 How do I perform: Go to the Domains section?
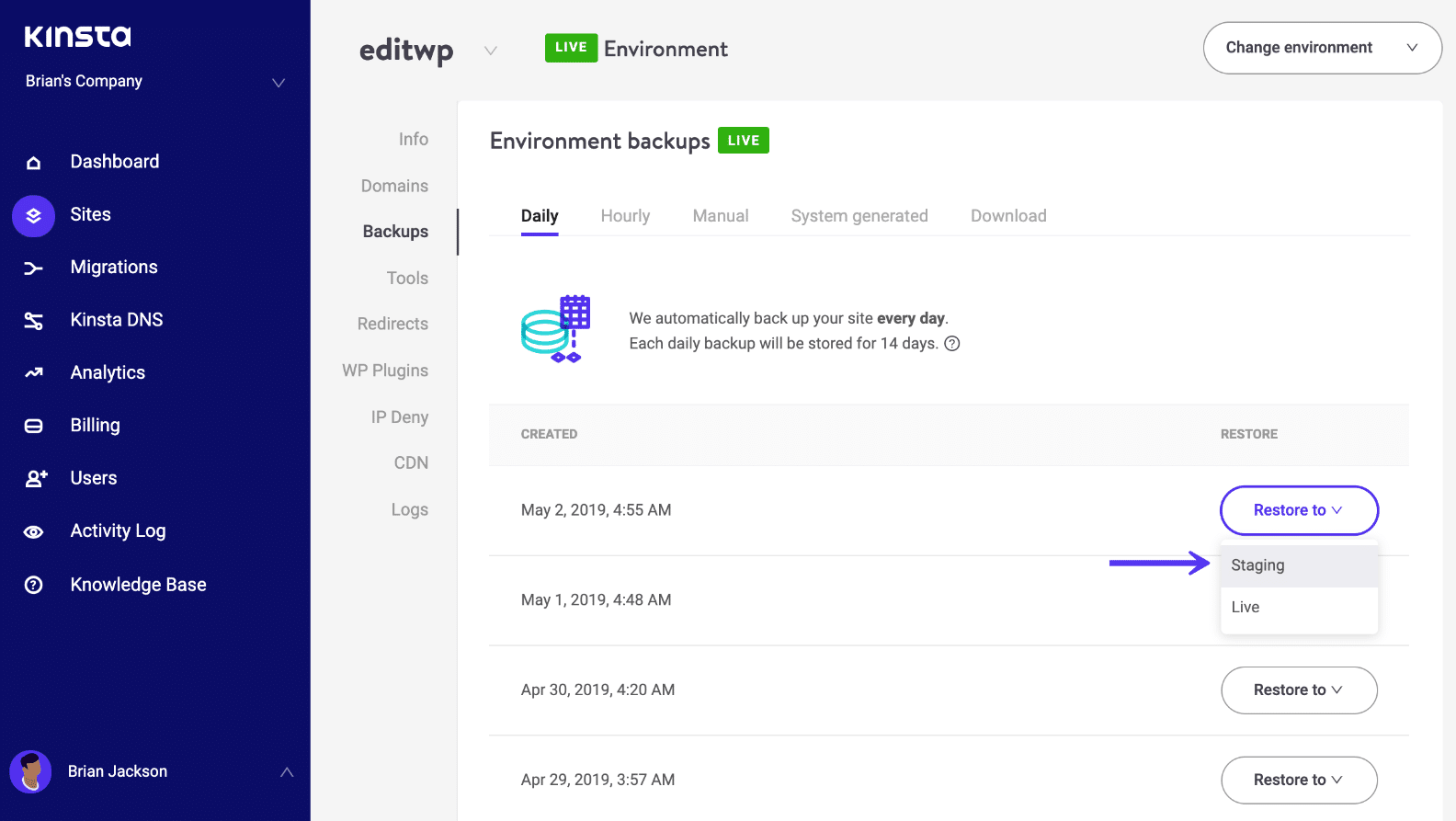(x=394, y=186)
